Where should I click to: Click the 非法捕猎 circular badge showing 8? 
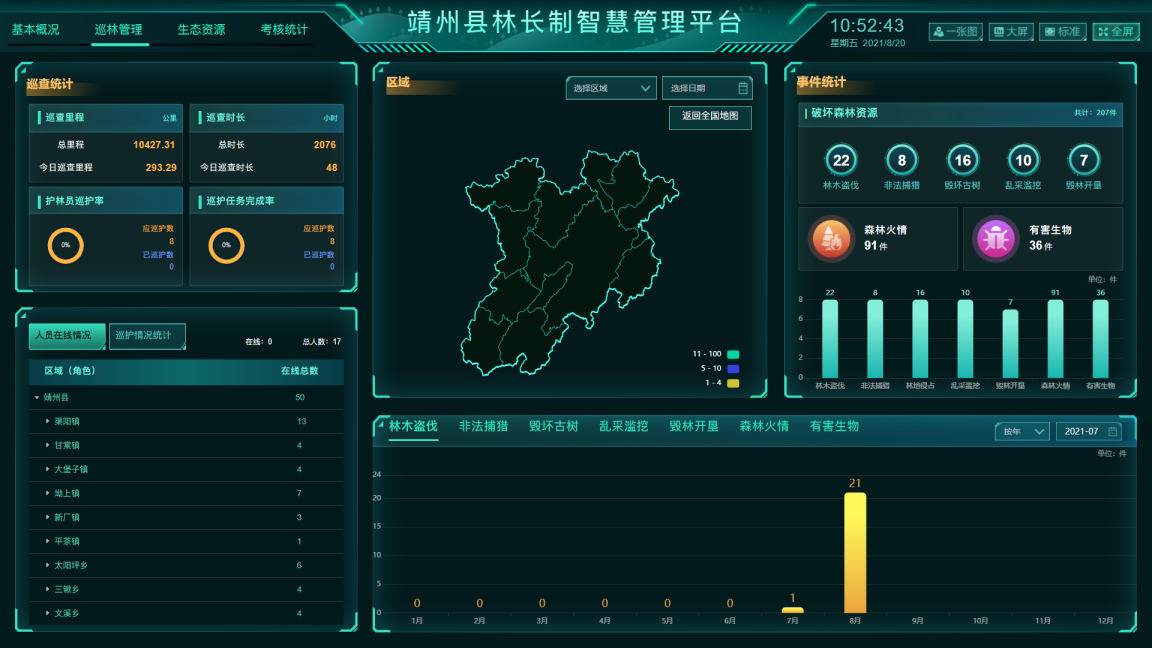tap(902, 160)
